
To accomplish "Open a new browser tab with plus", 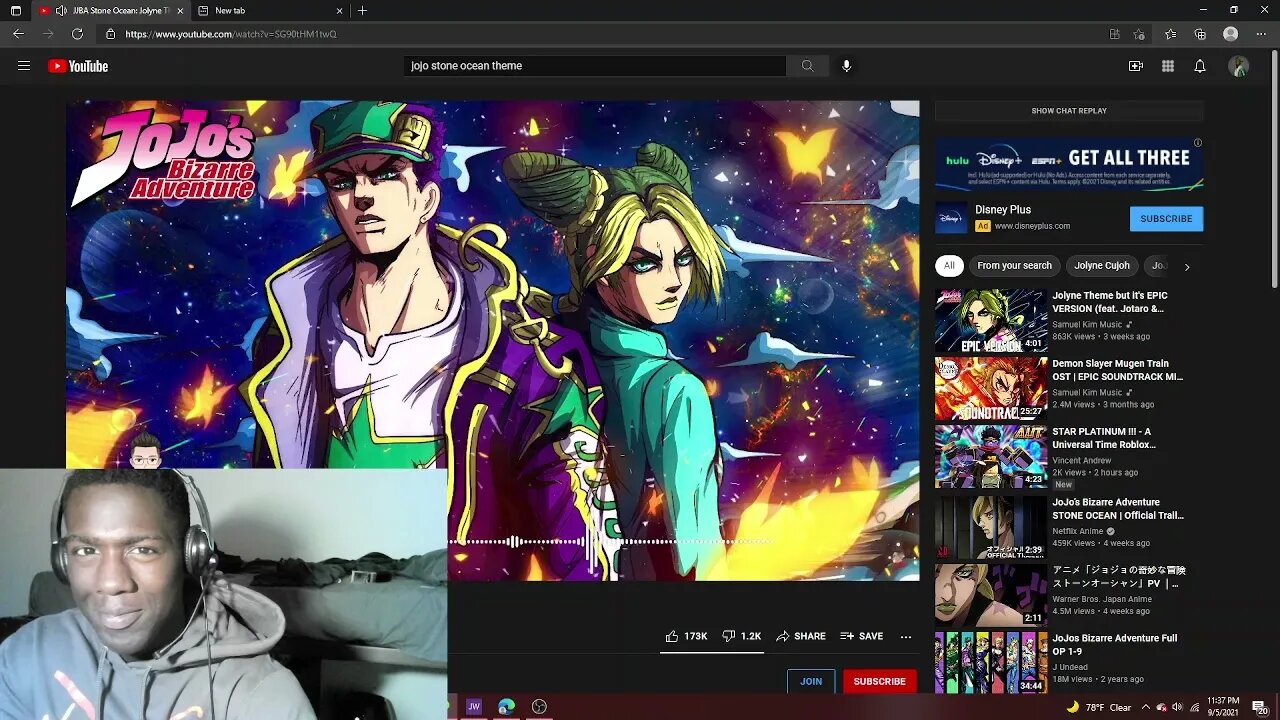I will click(x=362, y=10).
